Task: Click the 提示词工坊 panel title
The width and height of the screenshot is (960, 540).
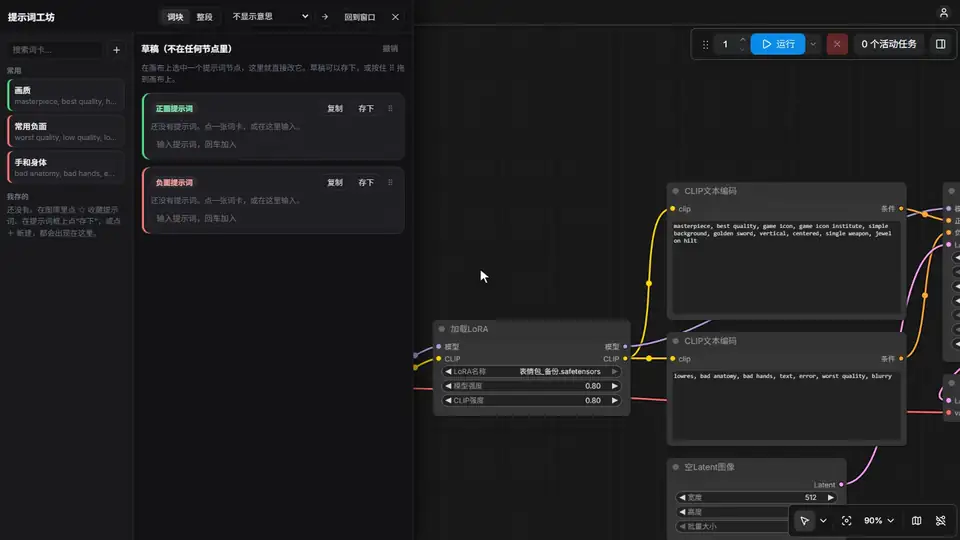Action: coord(31,17)
